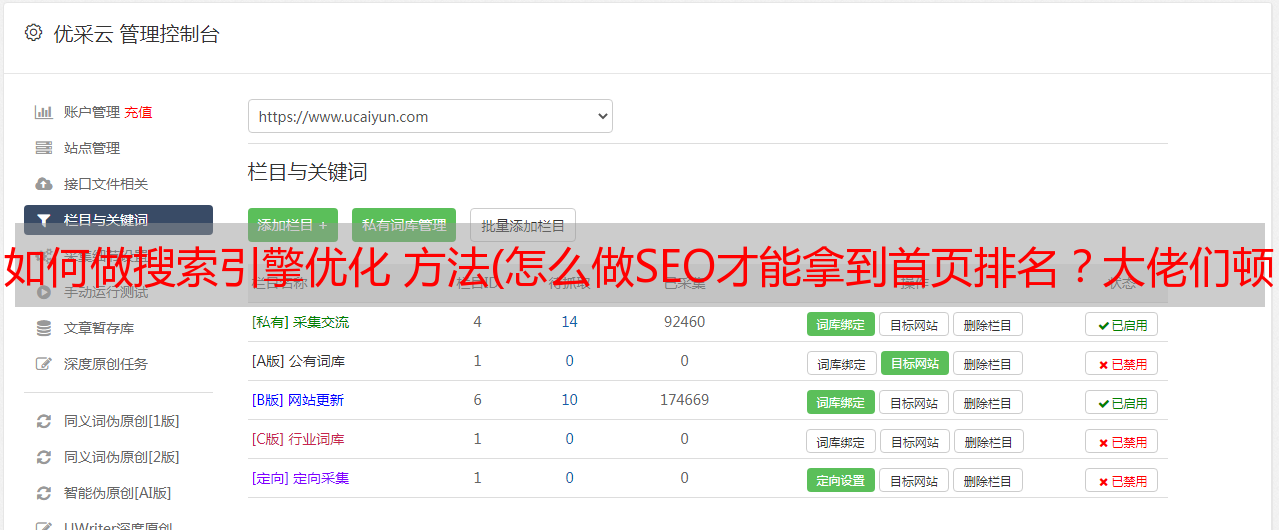
Task: Click the refresh icon for 同义词伪原创[1版]
Action: 44,421
